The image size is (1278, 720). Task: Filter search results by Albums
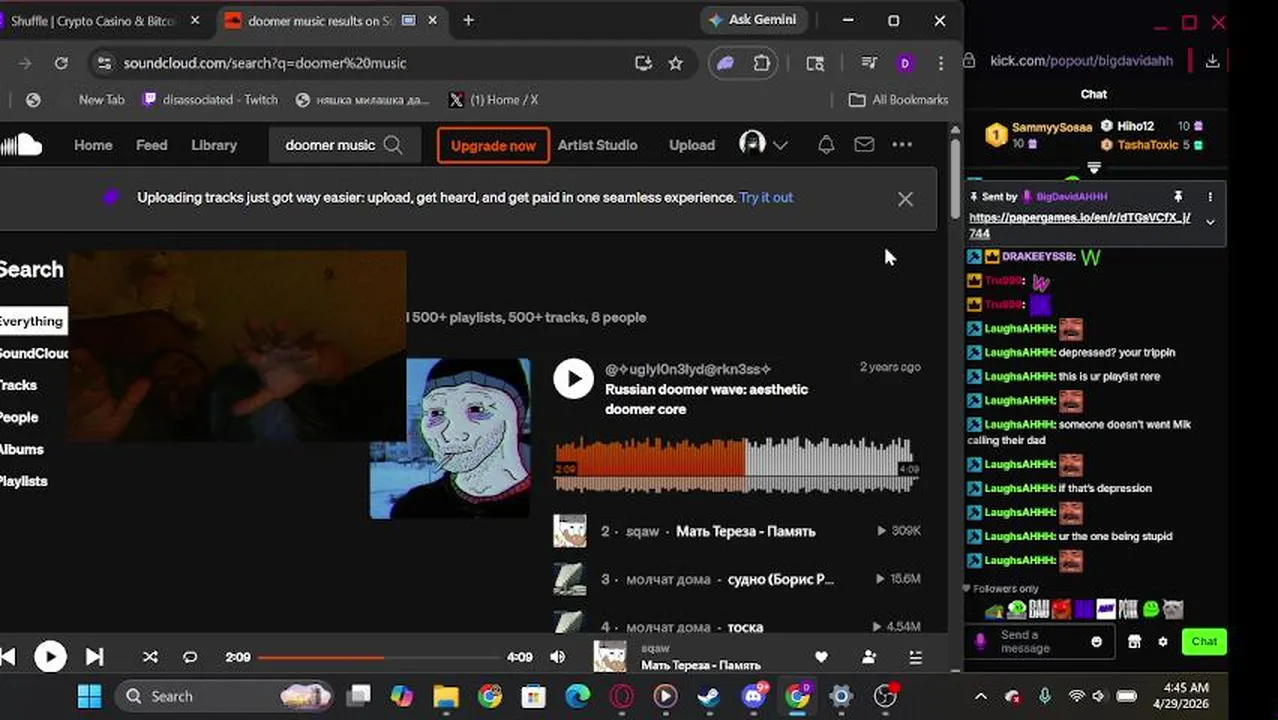[x=21, y=449]
